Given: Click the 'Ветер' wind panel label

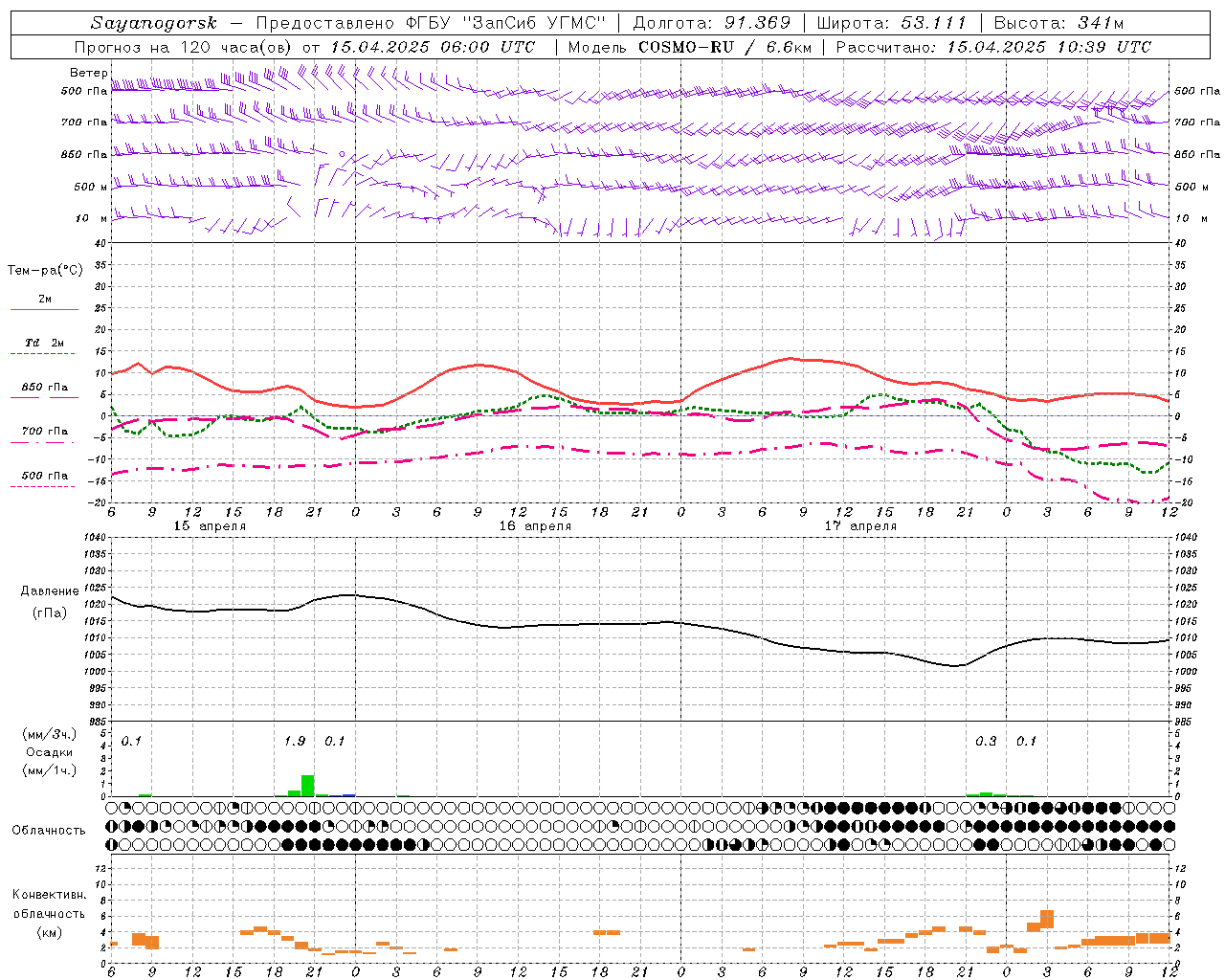Looking at the screenshot, I should pyautogui.click(x=88, y=73).
